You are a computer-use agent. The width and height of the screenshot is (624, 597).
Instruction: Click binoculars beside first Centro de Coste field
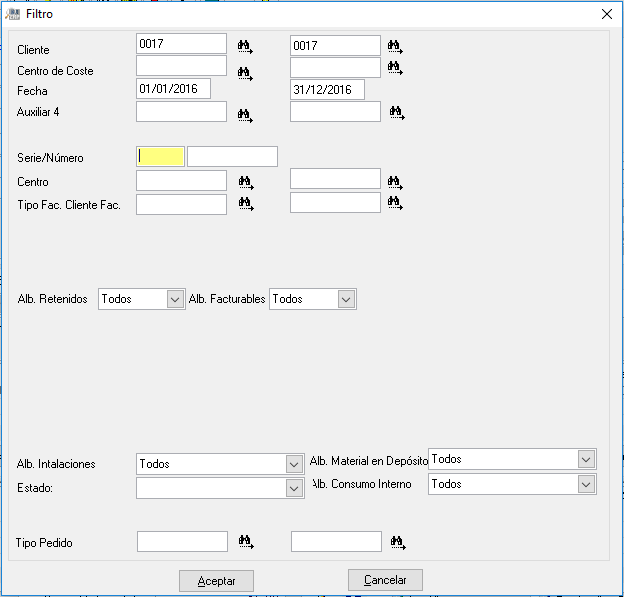pos(245,74)
